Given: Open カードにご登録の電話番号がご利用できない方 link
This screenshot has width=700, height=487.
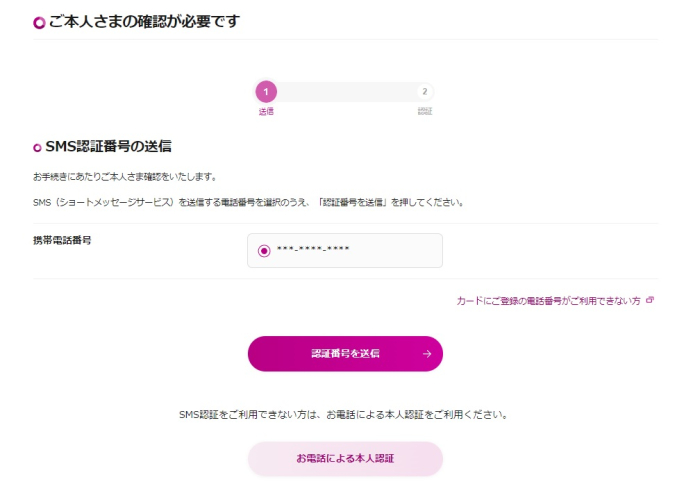Looking at the screenshot, I should (x=548, y=300).
